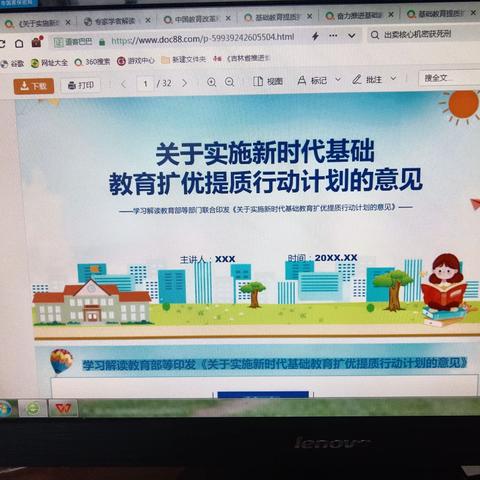Image resolution: width=480 pixels, height=480 pixels.
Task: Click the slide title 关于实施新时代基础
Action: click(265, 153)
